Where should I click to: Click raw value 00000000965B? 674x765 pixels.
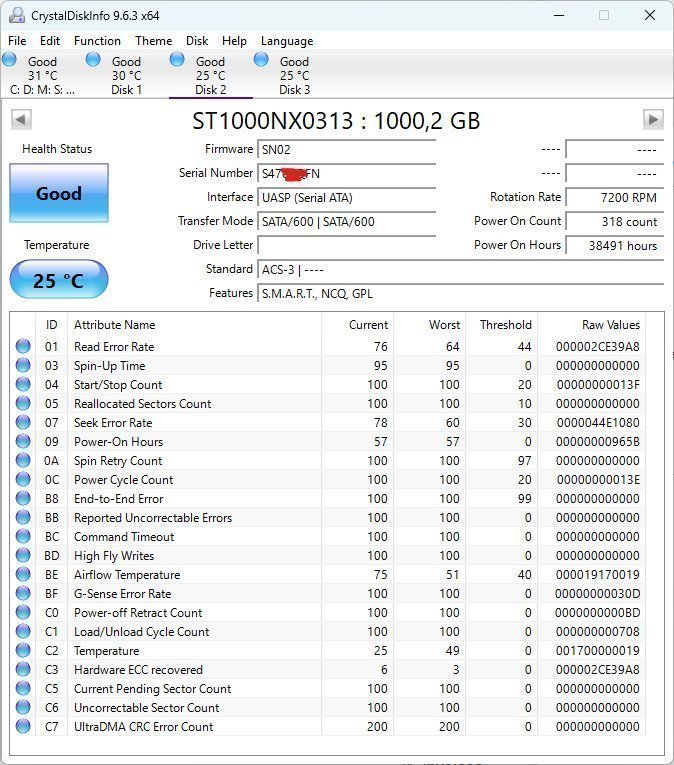(598, 442)
